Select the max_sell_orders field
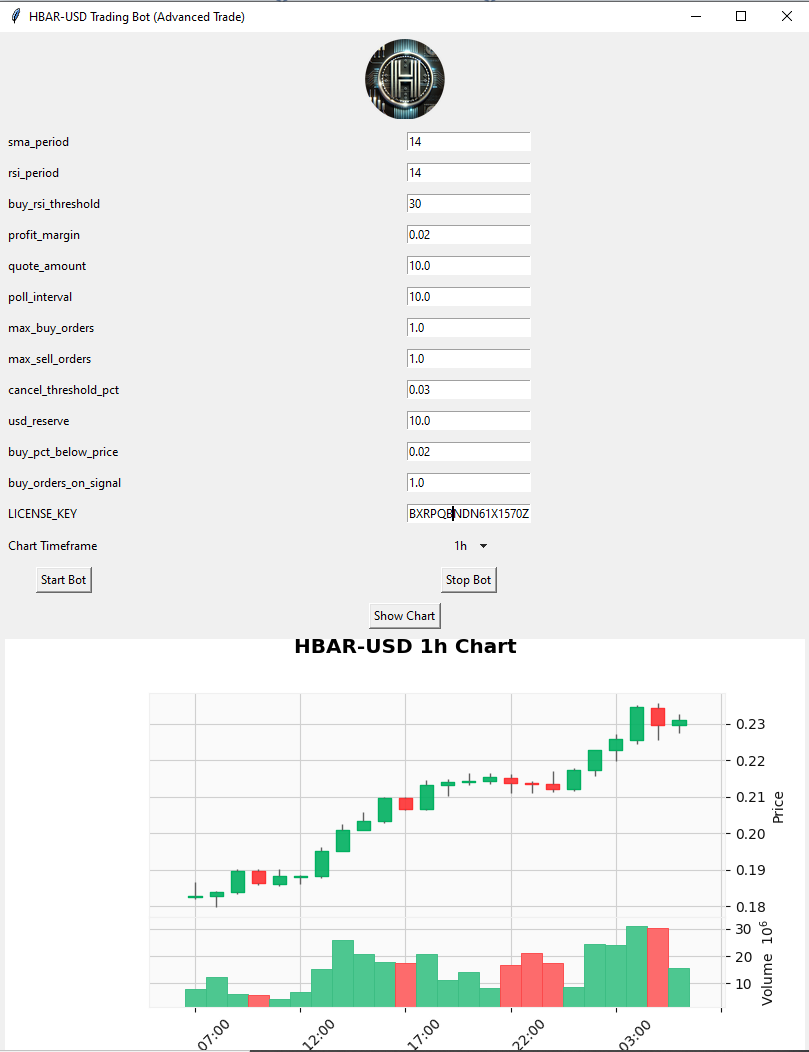 (x=468, y=358)
